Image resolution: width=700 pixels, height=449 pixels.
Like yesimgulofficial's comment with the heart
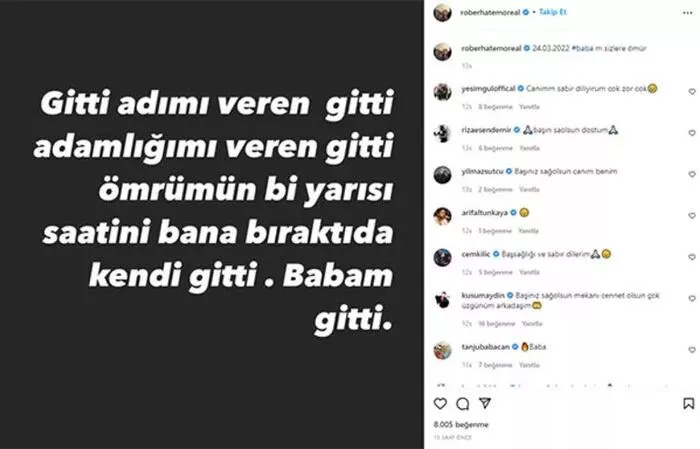pos(692,91)
